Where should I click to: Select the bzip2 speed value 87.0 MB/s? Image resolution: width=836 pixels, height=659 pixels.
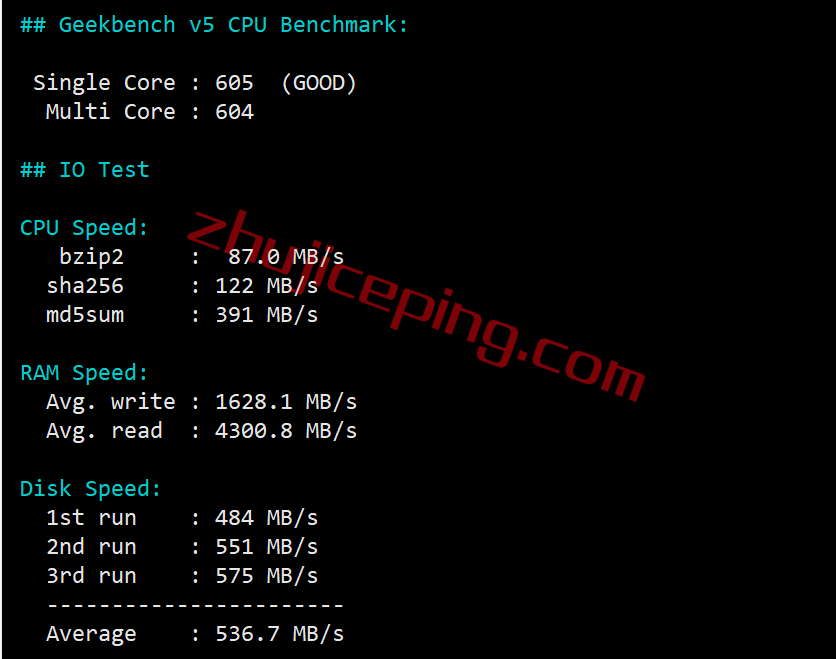click(x=286, y=257)
